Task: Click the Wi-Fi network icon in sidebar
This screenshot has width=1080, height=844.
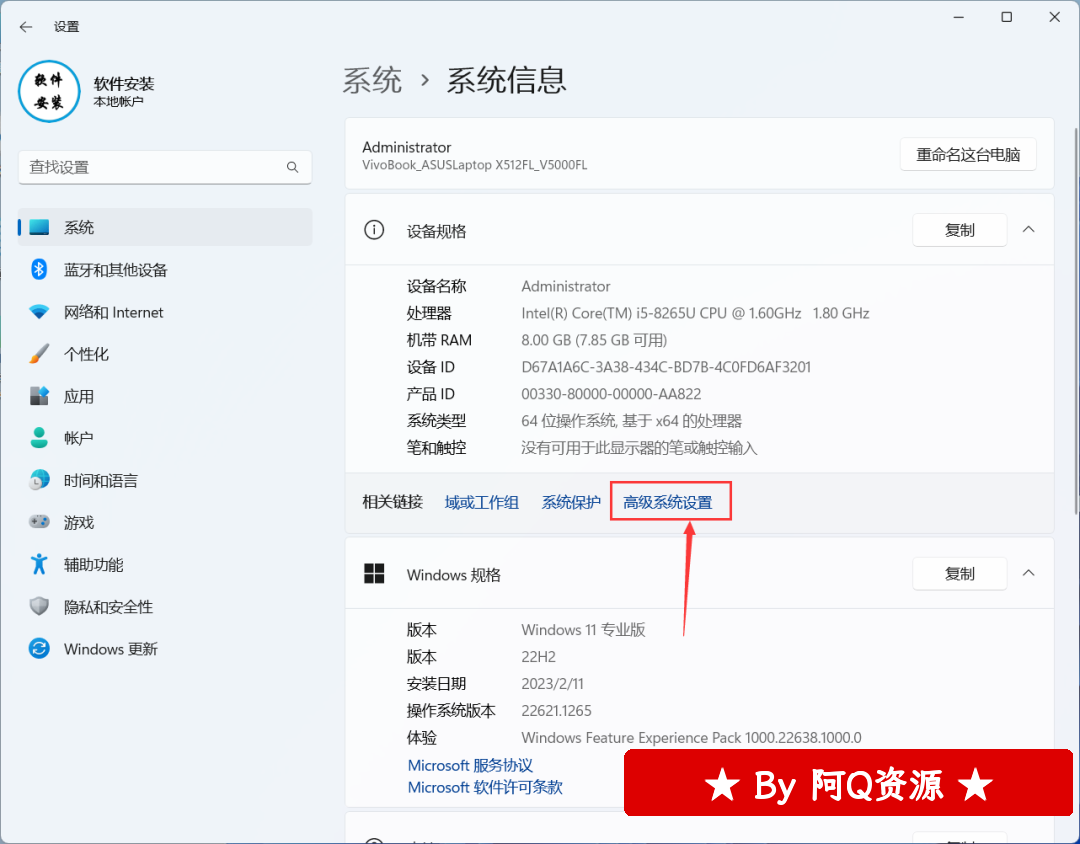Action: coord(39,312)
